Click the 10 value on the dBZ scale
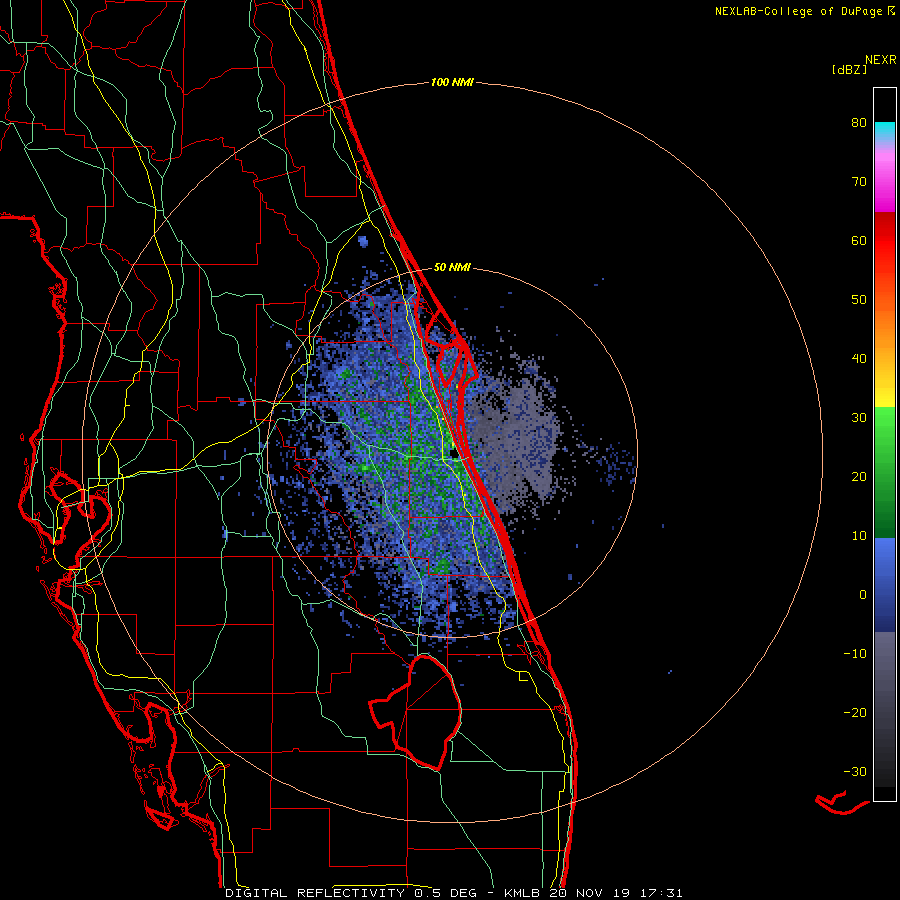 [x=859, y=536]
